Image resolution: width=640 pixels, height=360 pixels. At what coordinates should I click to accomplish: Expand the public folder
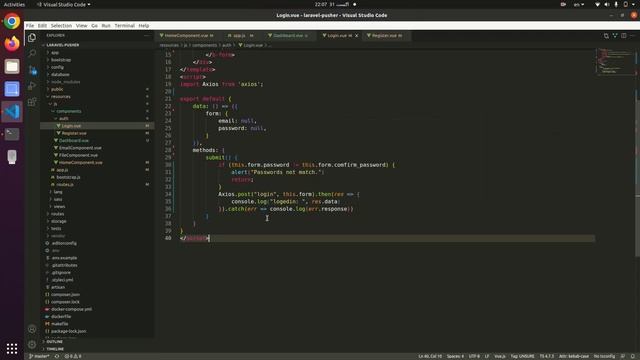(x=56, y=89)
